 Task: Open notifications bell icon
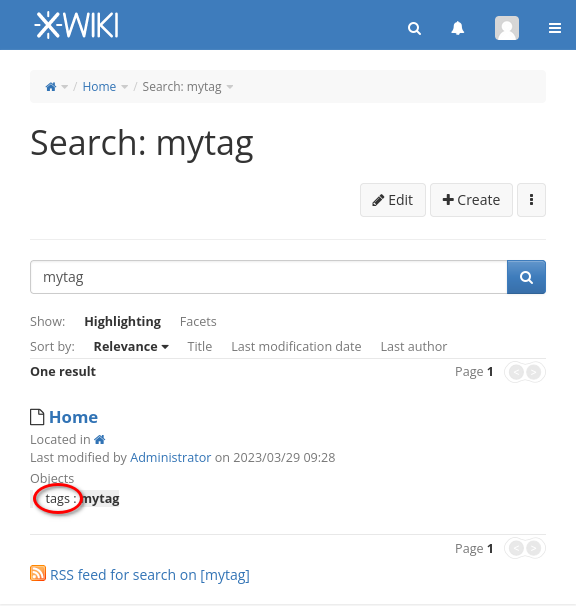click(x=458, y=28)
